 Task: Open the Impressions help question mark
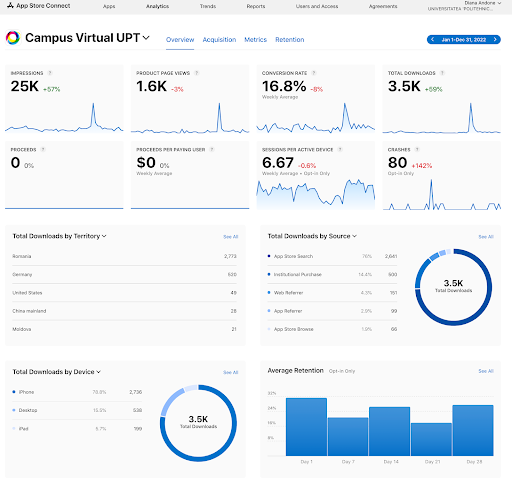point(50,73)
